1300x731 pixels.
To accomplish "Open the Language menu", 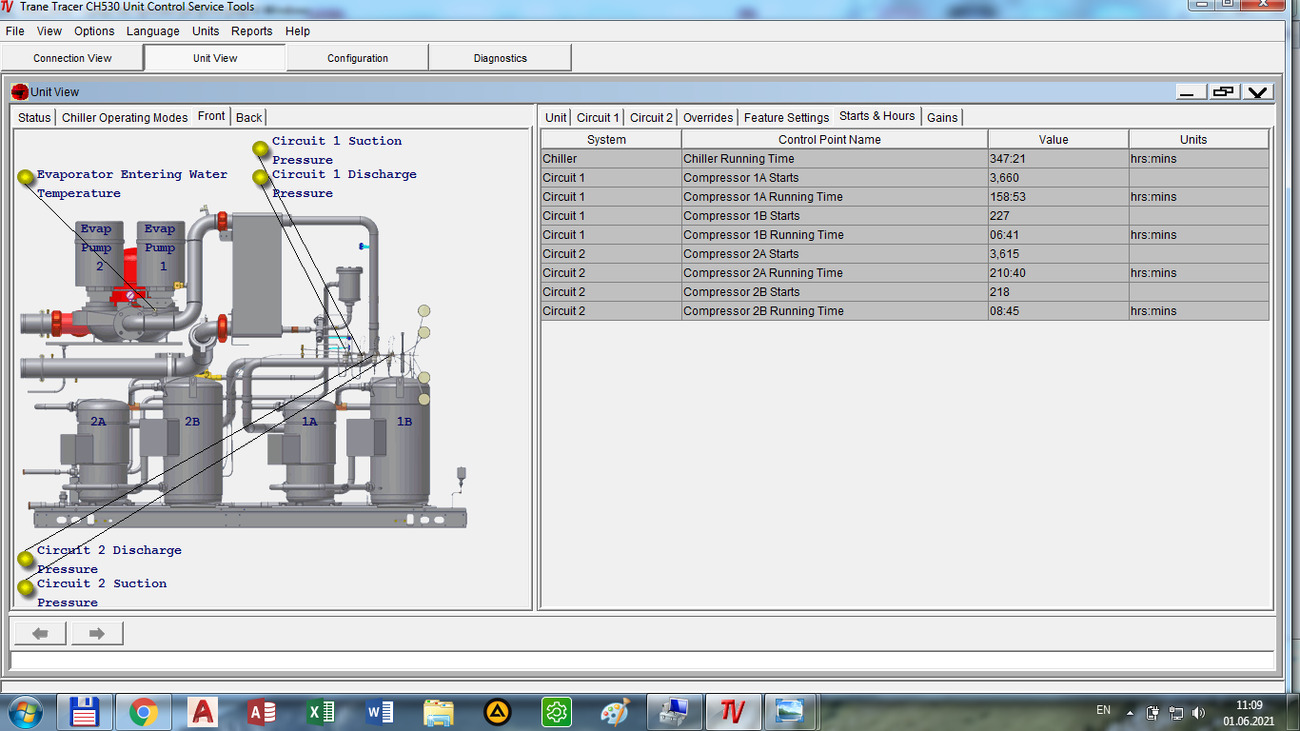I will 153,31.
